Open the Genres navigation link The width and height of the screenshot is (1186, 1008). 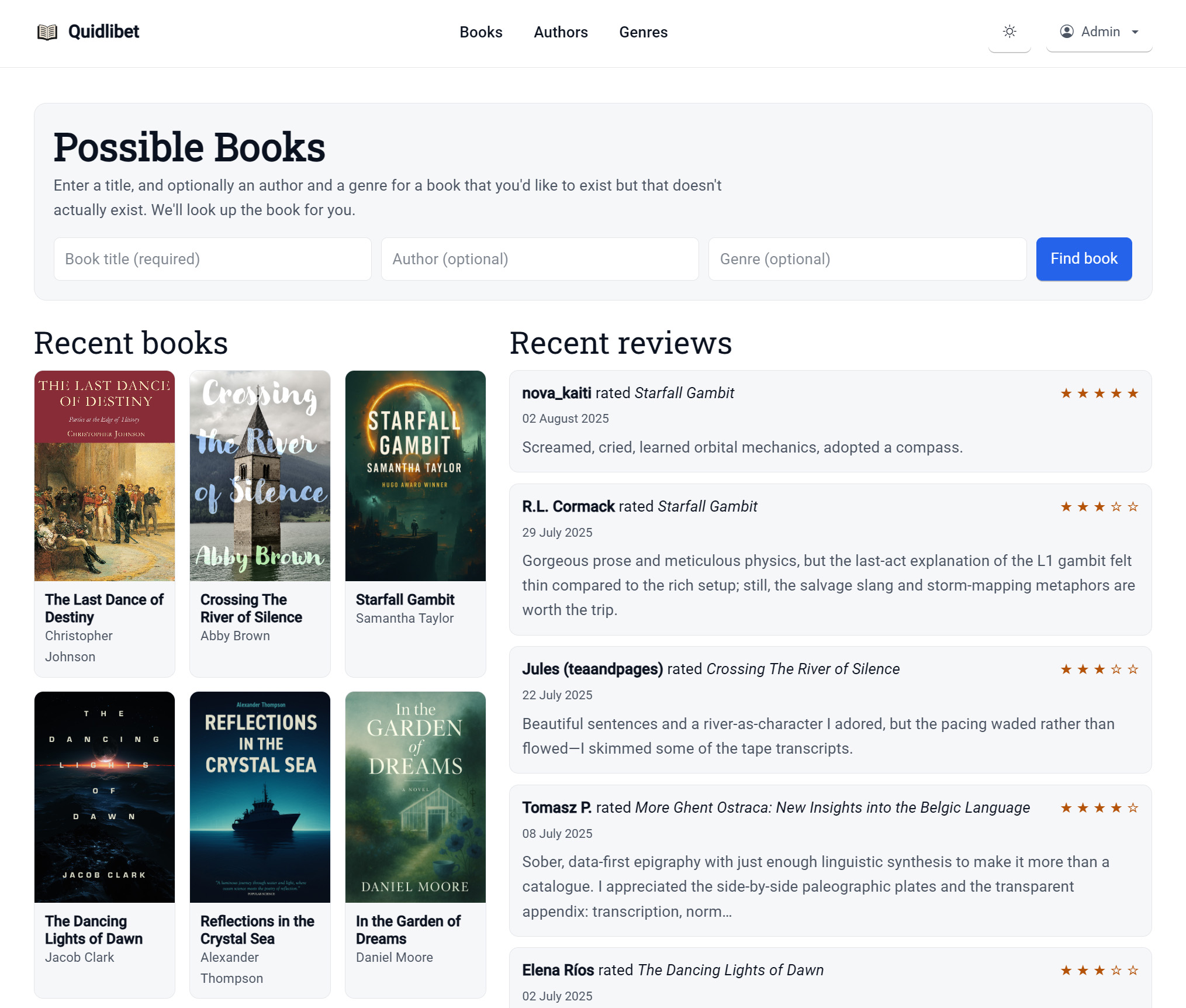click(643, 32)
